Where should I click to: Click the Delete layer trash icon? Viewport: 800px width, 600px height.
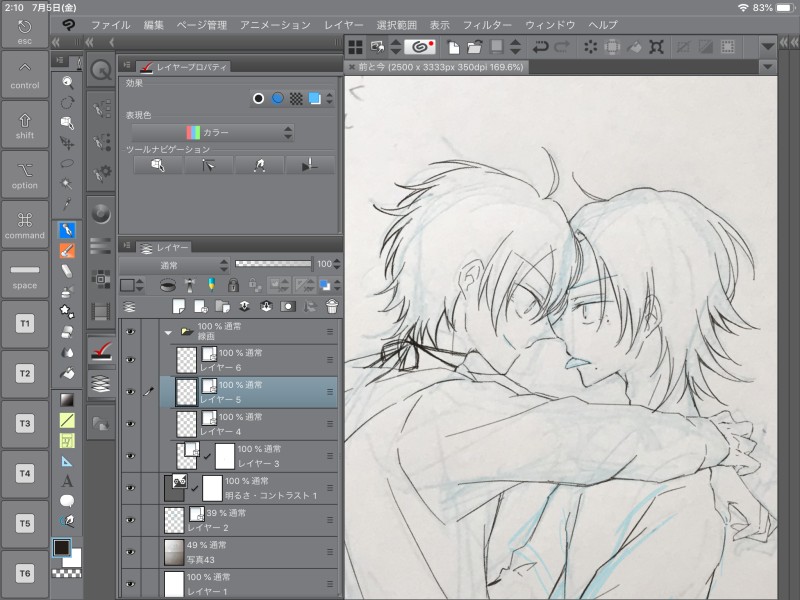[x=332, y=306]
